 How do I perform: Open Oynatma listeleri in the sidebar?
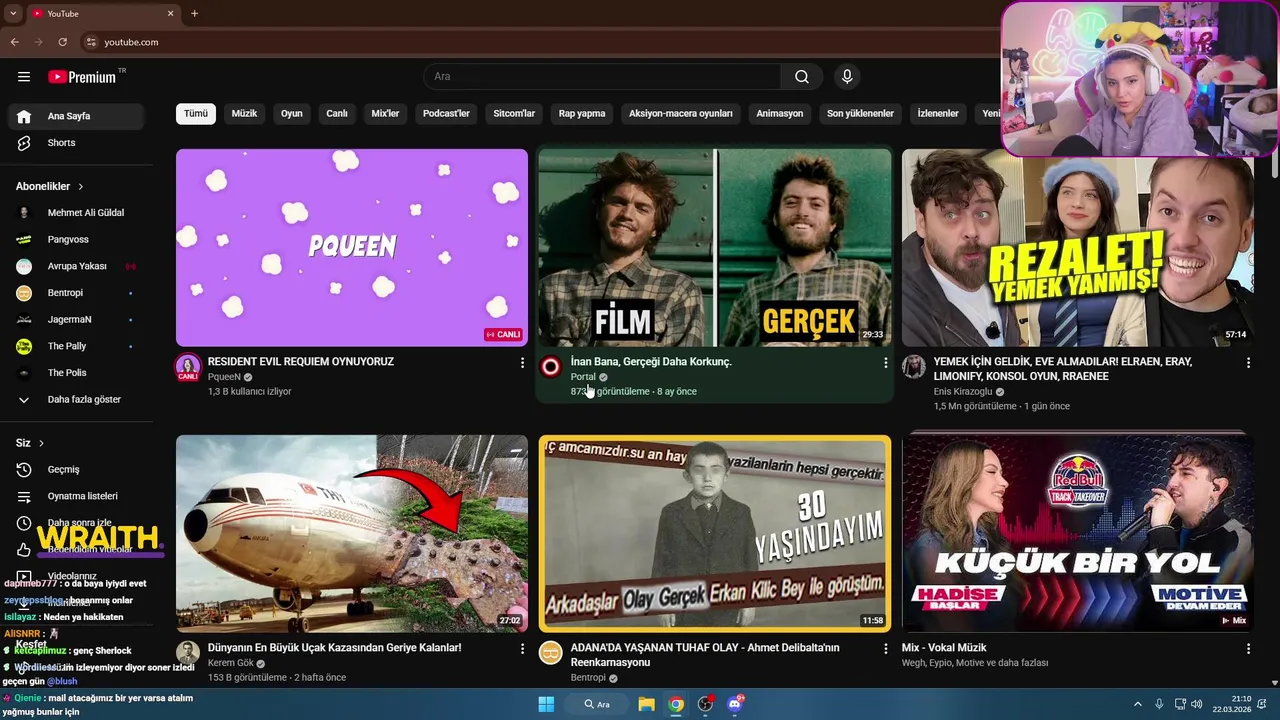(76, 496)
